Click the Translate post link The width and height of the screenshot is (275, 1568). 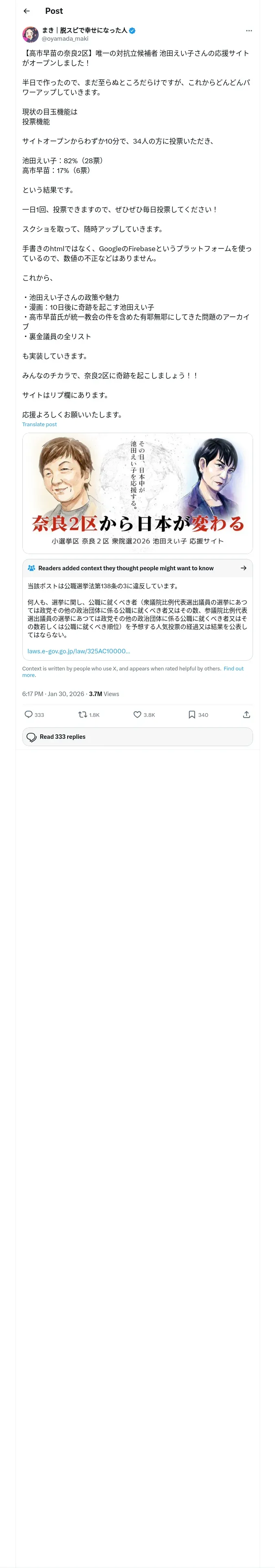click(40, 424)
